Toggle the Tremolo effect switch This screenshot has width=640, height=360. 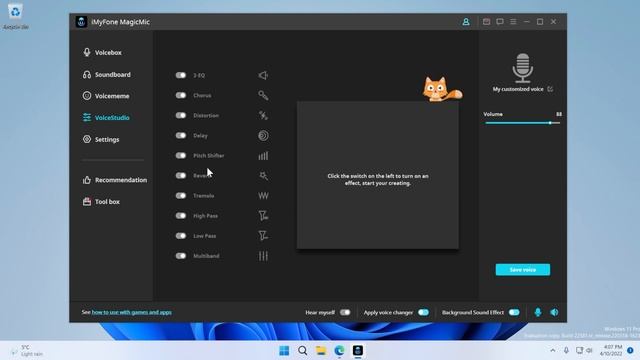[181, 196]
